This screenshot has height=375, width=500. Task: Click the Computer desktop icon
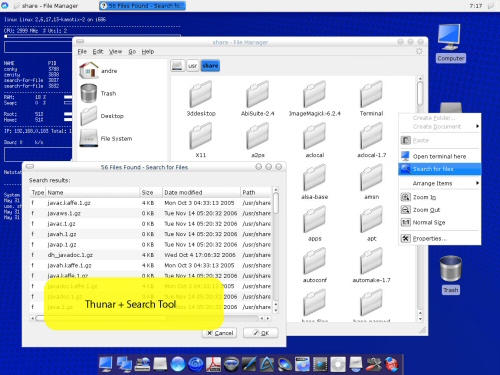click(450, 43)
